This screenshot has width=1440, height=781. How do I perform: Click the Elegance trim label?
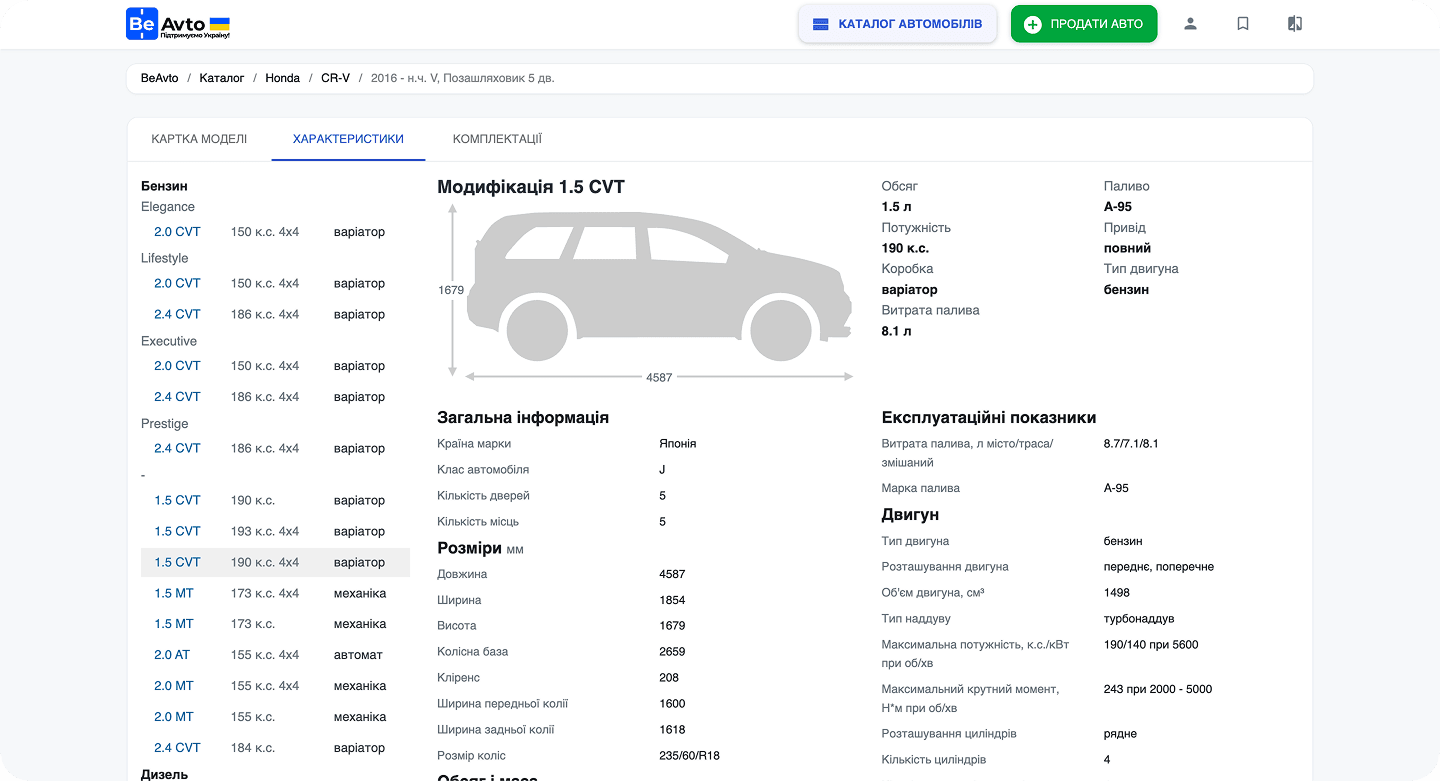click(168, 207)
